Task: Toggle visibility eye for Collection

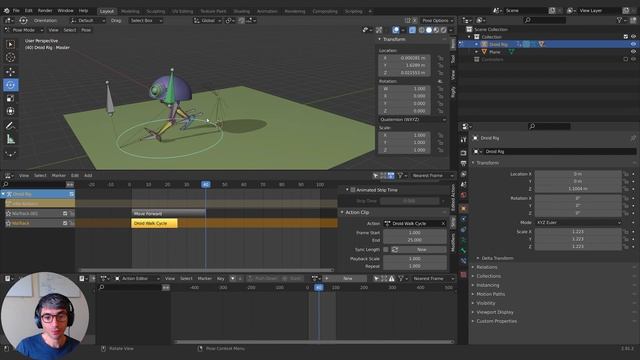Action: pyautogui.click(x=633, y=37)
